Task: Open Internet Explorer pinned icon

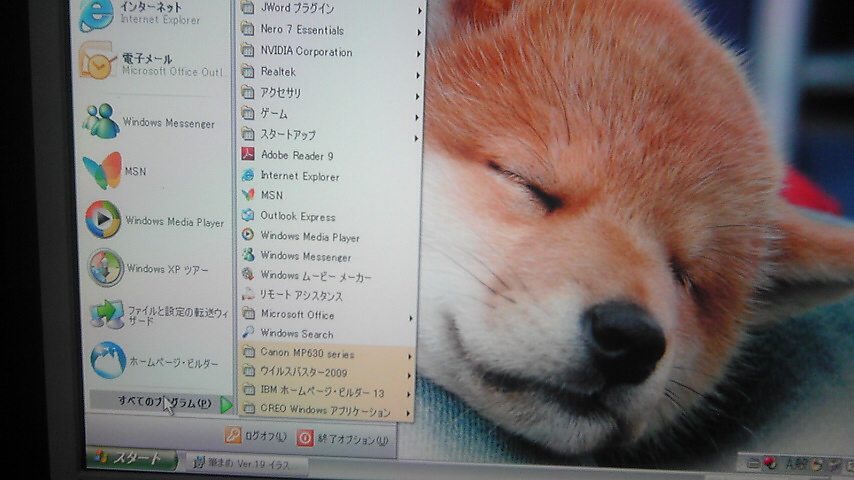Action: point(96,15)
